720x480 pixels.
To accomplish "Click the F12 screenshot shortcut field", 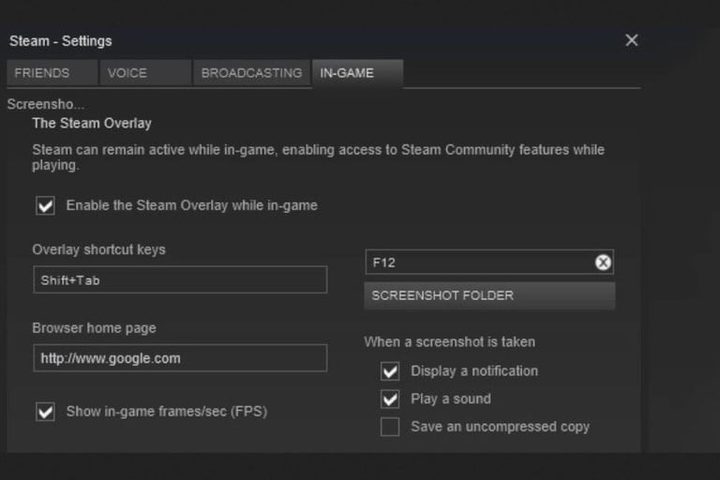I will click(489, 262).
